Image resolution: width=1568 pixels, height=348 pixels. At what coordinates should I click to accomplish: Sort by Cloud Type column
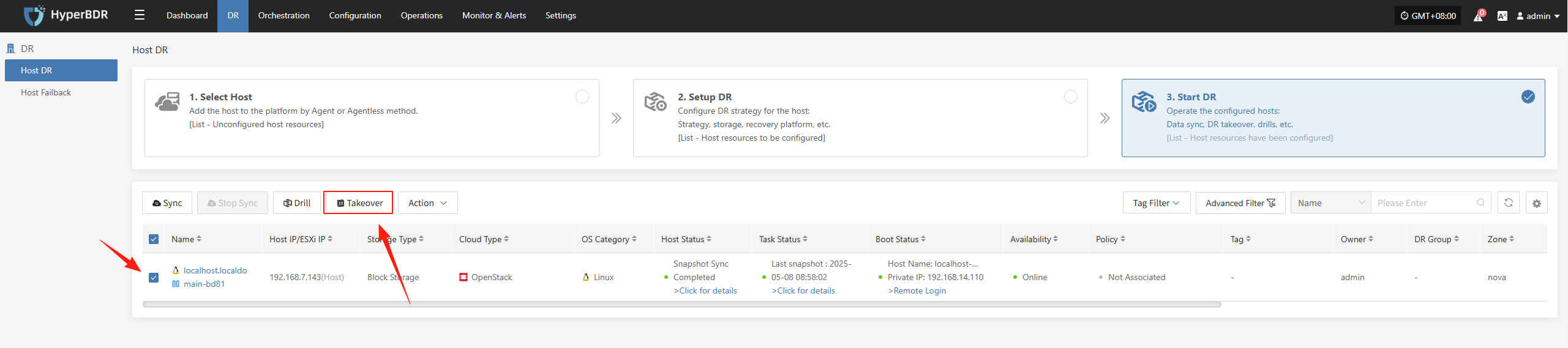(x=506, y=239)
